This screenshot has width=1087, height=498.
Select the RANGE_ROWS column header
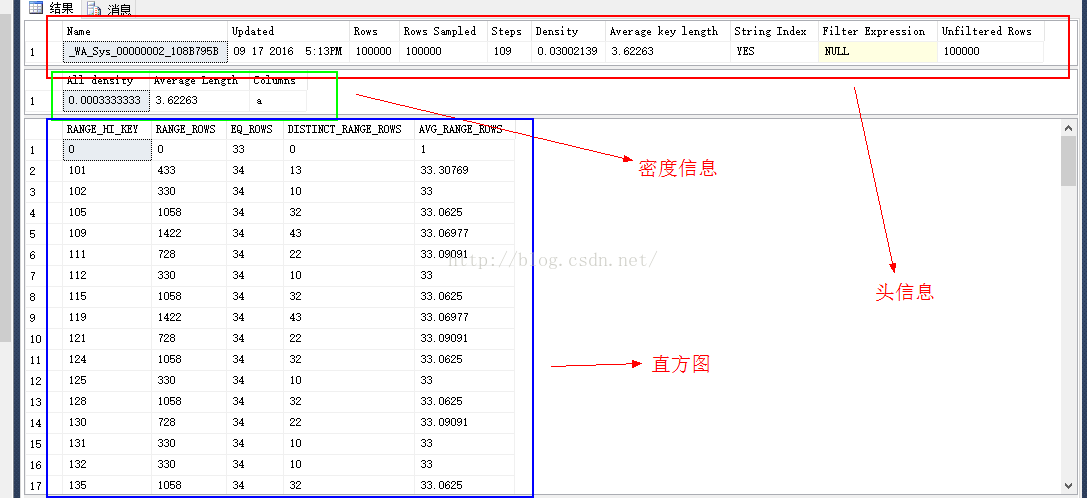click(x=189, y=130)
